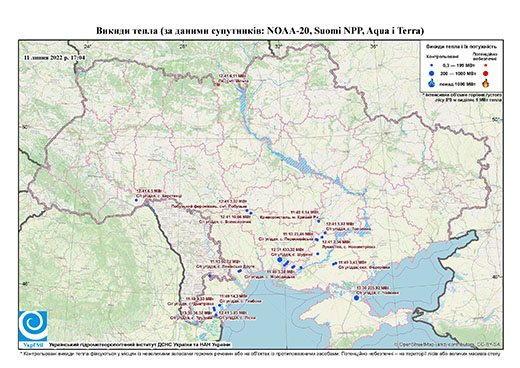Click the "11:43 21,44 МВт" label
The width and height of the screenshot is (520, 368).
(x=298, y=234)
